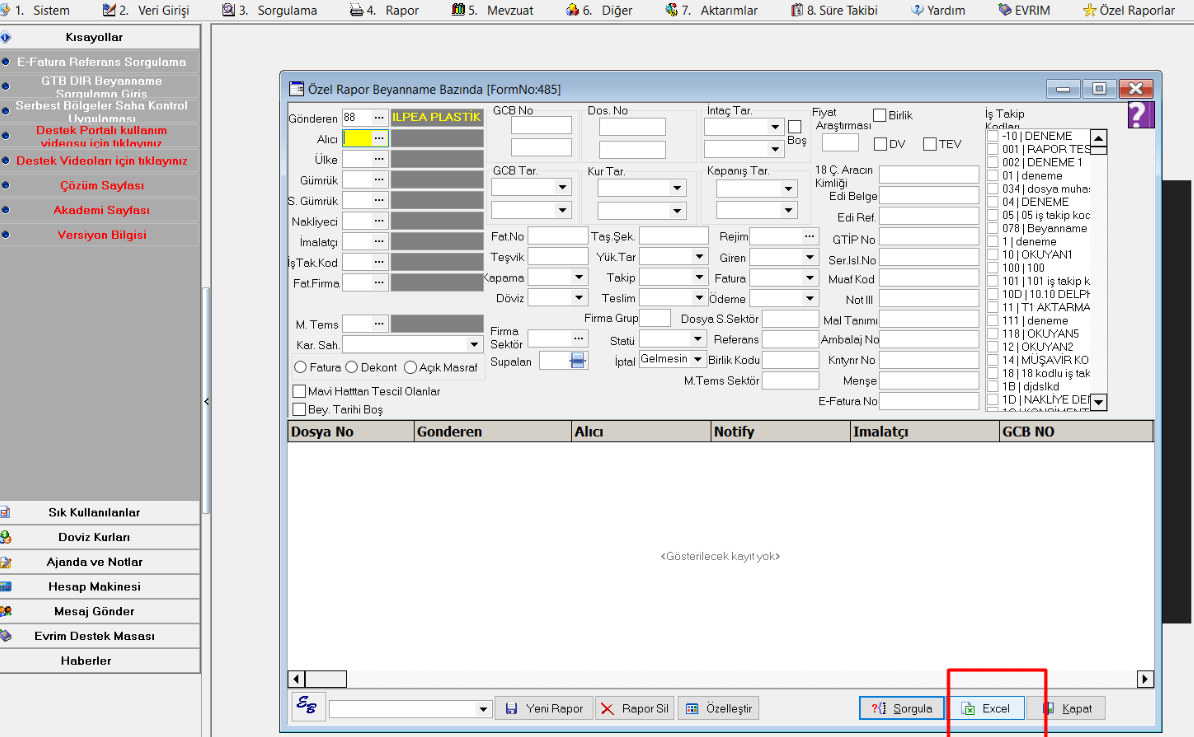This screenshot has height=737, width=1194.
Task: Click the Gönderen lookup ellipsis button
Action: (379, 118)
